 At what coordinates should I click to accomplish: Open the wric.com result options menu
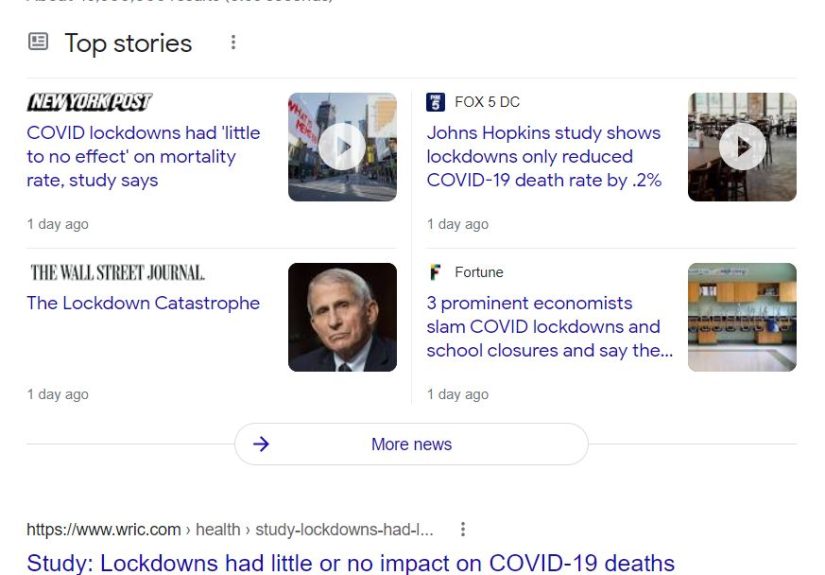coord(462,530)
